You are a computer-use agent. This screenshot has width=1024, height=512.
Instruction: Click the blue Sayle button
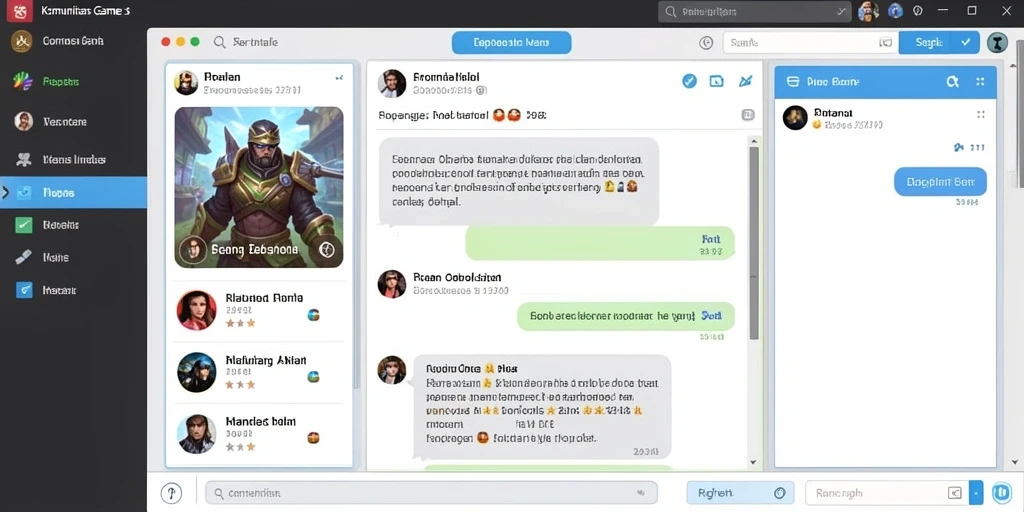coord(929,42)
